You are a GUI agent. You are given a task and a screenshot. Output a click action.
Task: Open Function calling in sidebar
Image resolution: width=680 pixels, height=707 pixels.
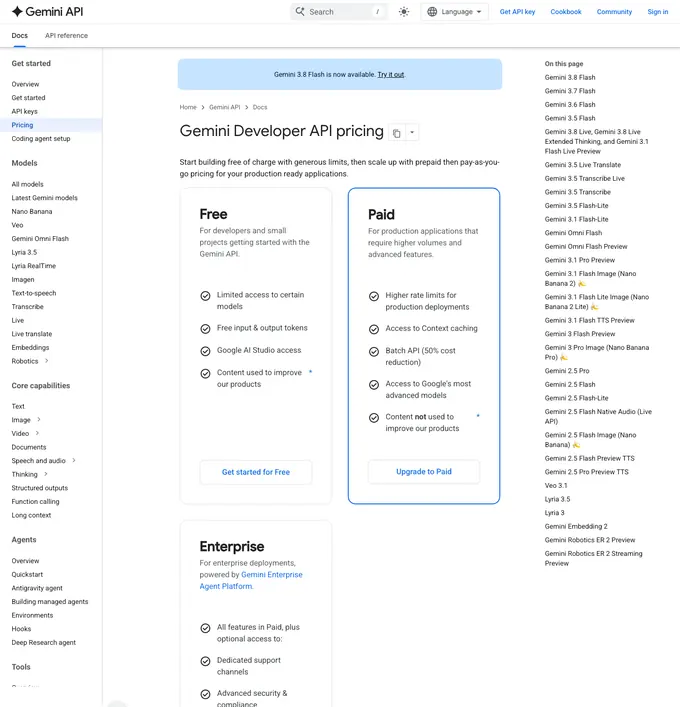tap(35, 501)
